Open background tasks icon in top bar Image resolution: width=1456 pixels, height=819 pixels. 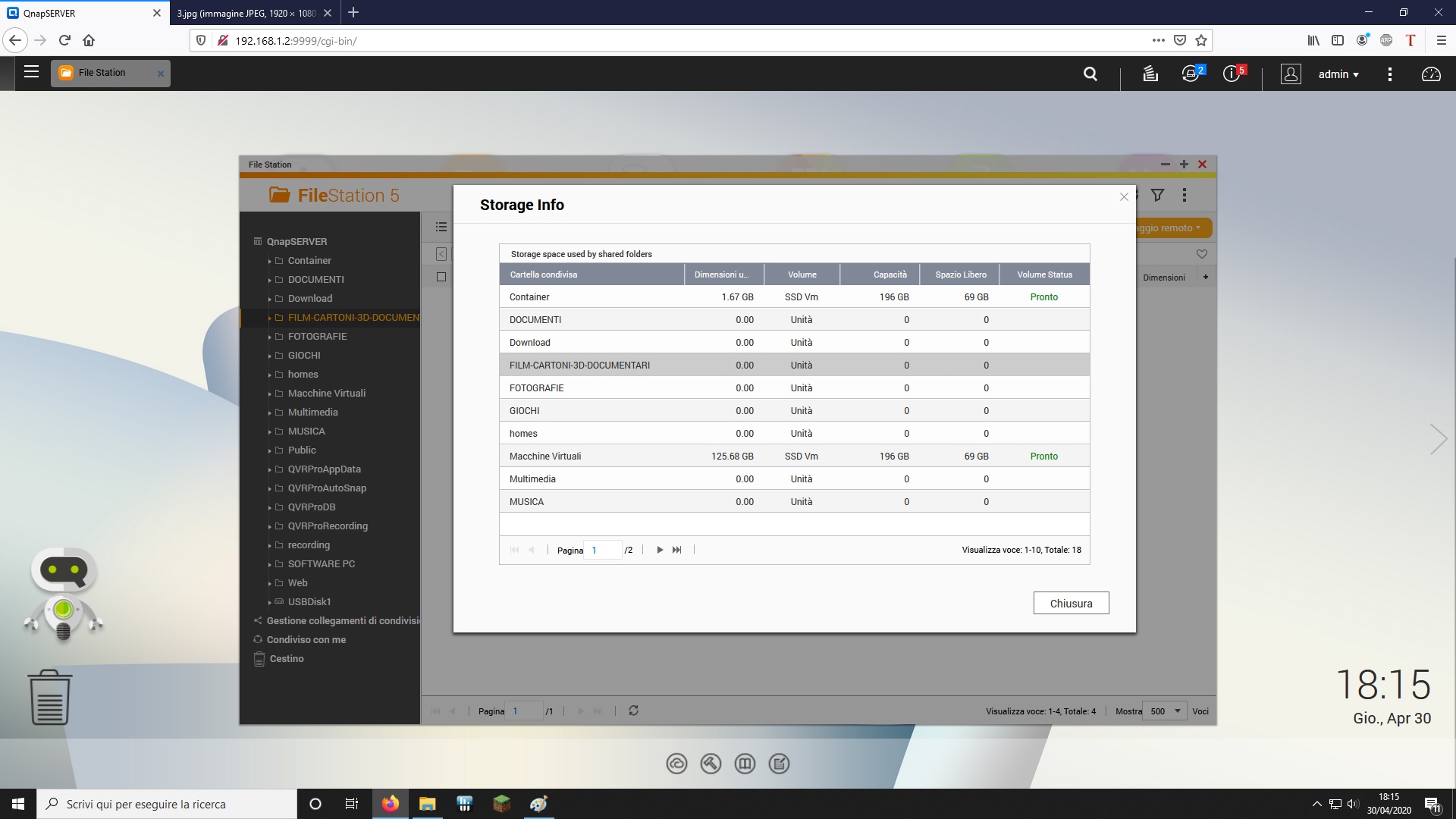click(x=1150, y=74)
